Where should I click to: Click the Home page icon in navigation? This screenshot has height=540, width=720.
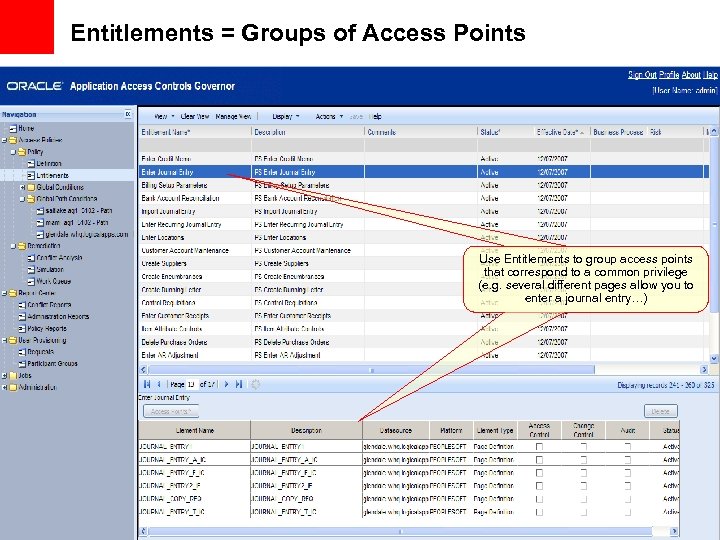click(13, 129)
